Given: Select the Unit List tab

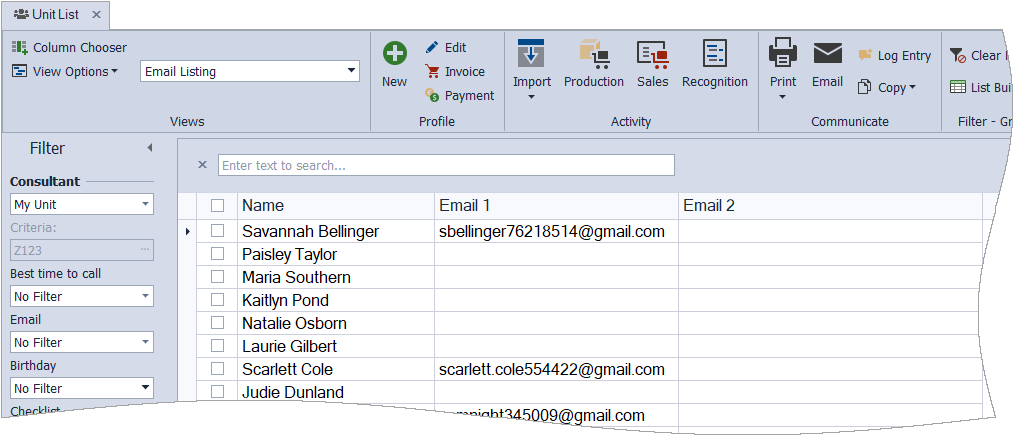Looking at the screenshot, I should pyautogui.click(x=50, y=14).
